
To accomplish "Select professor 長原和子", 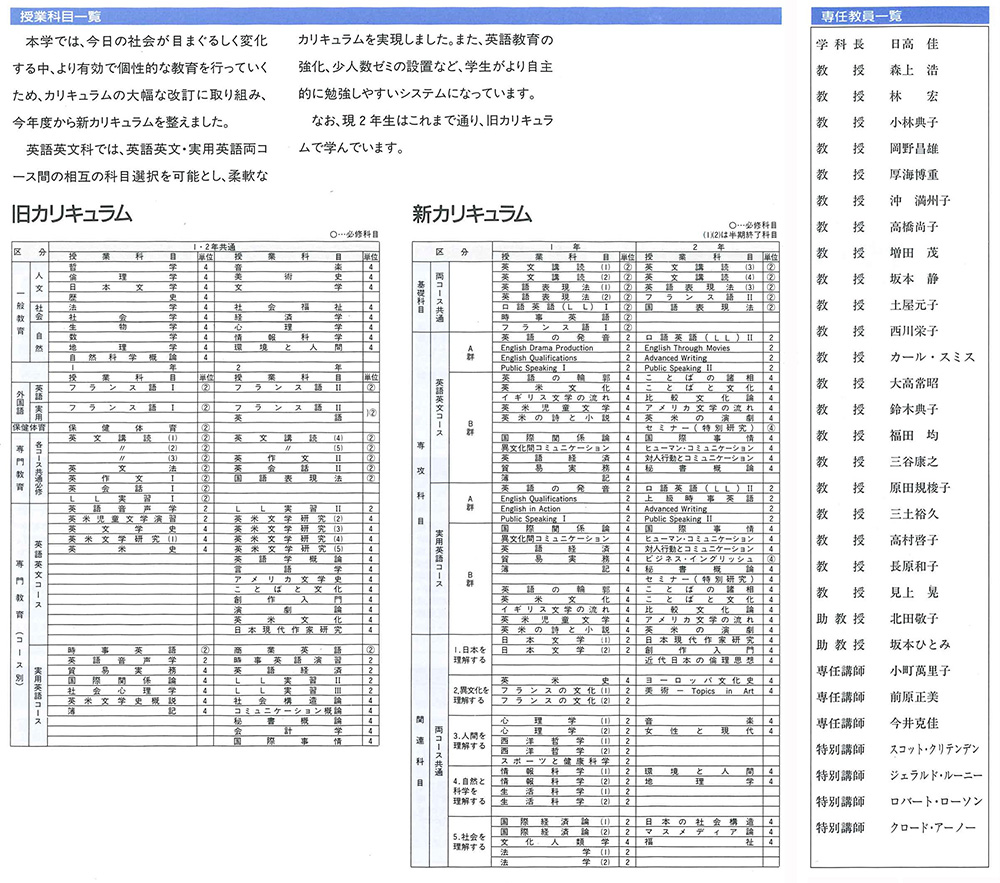I will pyautogui.click(x=914, y=567).
